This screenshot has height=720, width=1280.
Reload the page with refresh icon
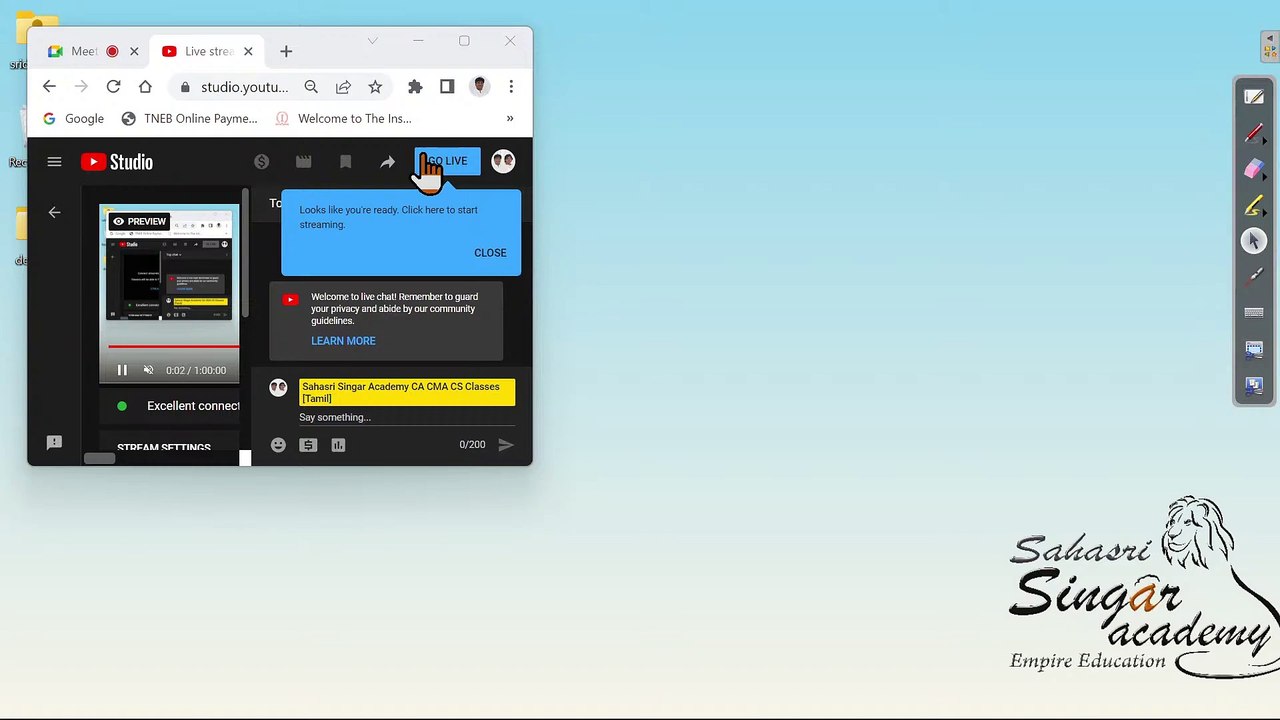pyautogui.click(x=113, y=87)
